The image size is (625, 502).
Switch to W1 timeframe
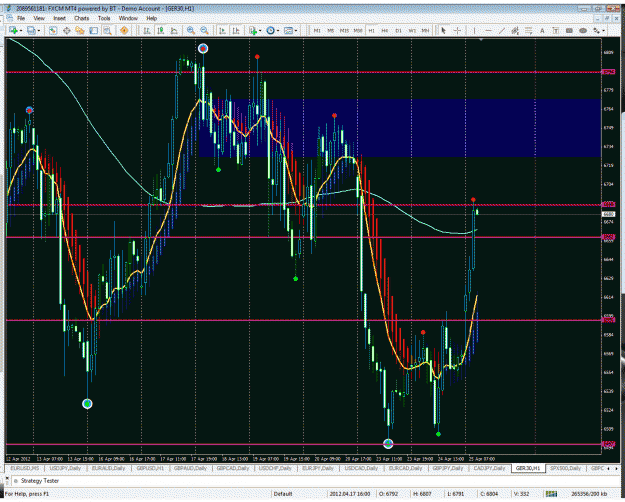click(x=412, y=31)
